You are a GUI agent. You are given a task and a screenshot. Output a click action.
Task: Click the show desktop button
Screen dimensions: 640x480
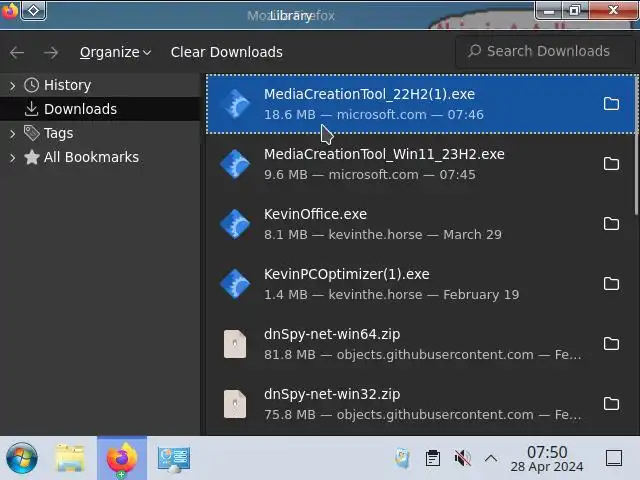614,458
